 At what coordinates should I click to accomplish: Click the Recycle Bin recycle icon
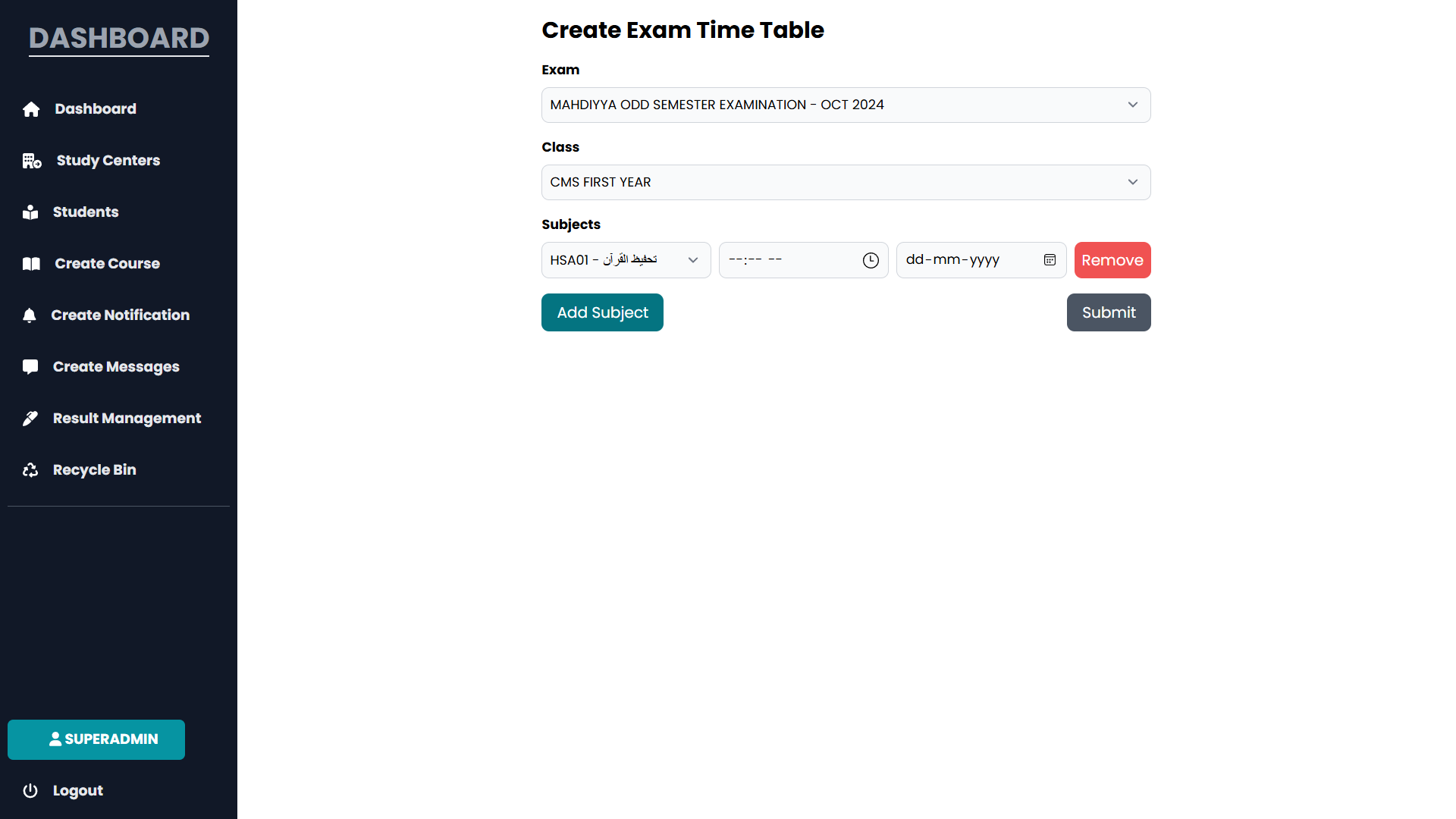click(30, 470)
